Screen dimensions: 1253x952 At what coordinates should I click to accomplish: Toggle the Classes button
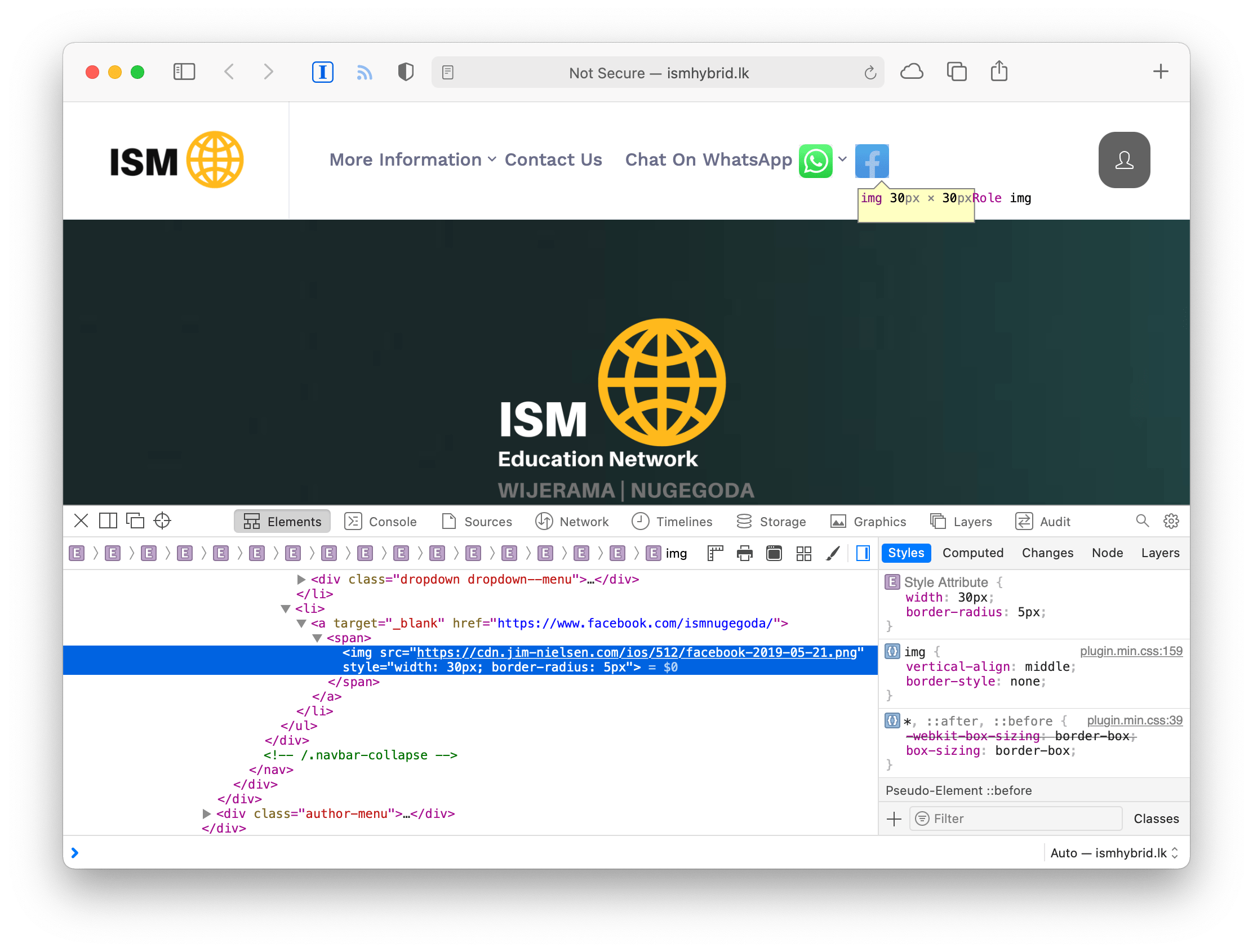point(1156,819)
